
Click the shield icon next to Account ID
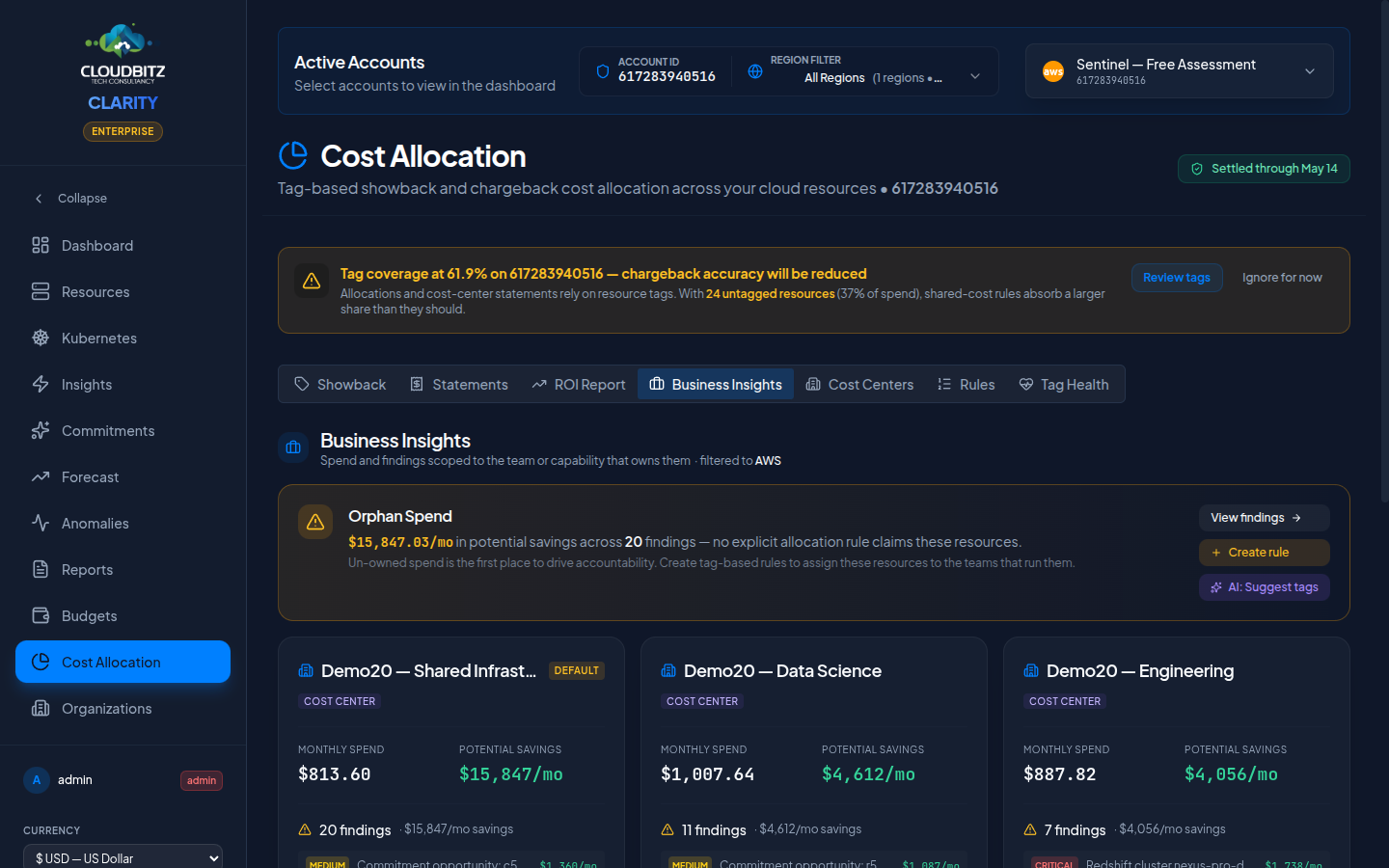point(603,71)
